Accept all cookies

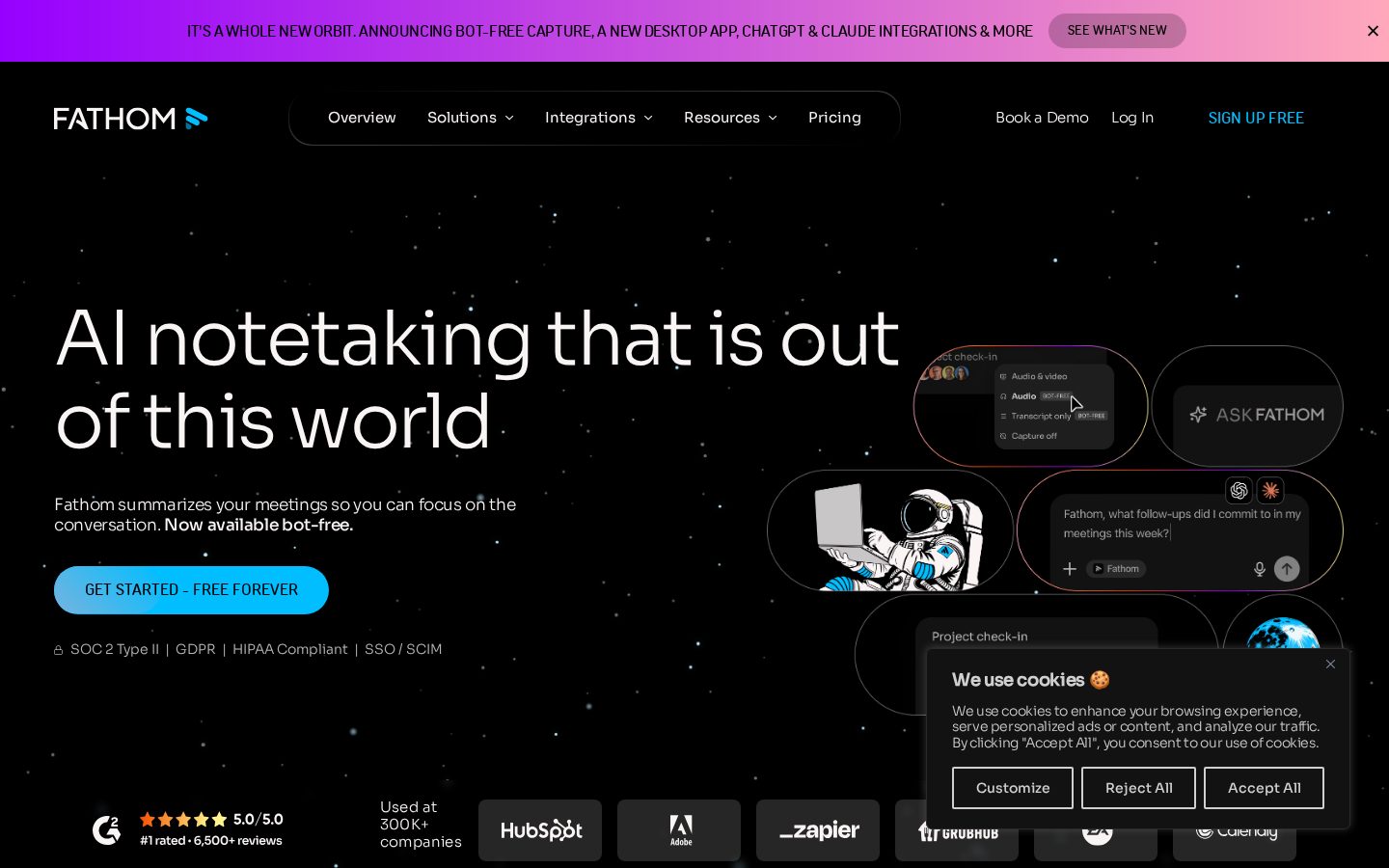[1264, 788]
